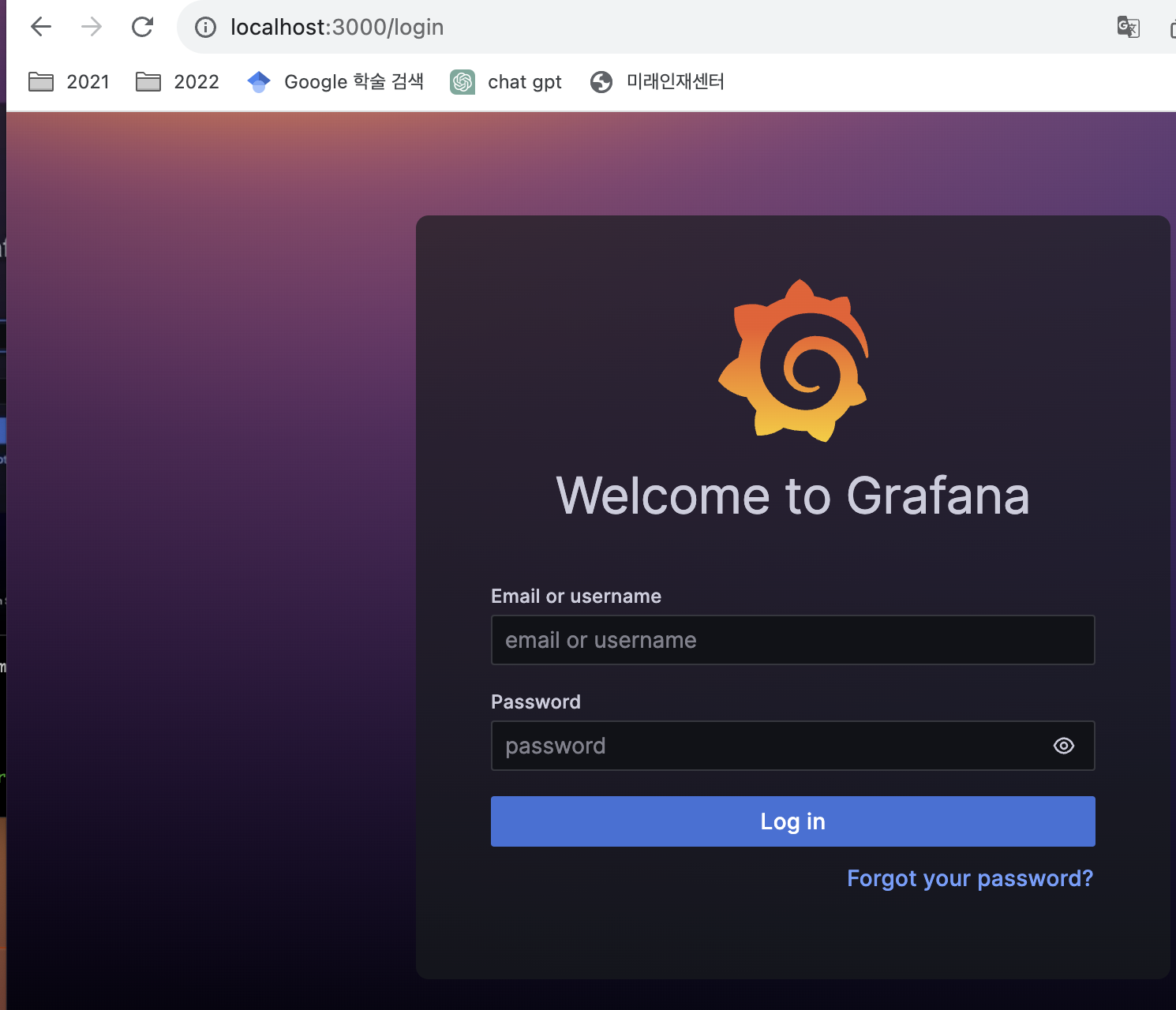Screen dimensions: 1176x1010
Task: Click the Log in button
Action: [x=793, y=821]
